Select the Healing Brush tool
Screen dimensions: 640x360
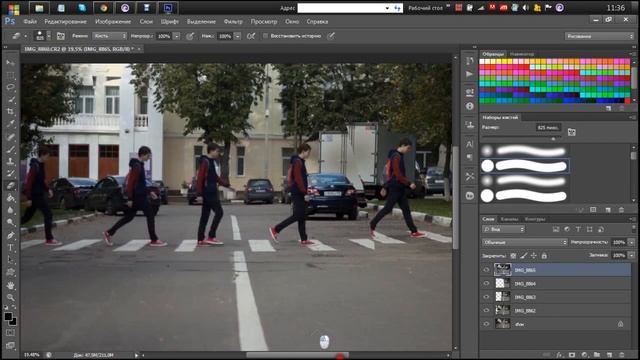tap(10, 136)
